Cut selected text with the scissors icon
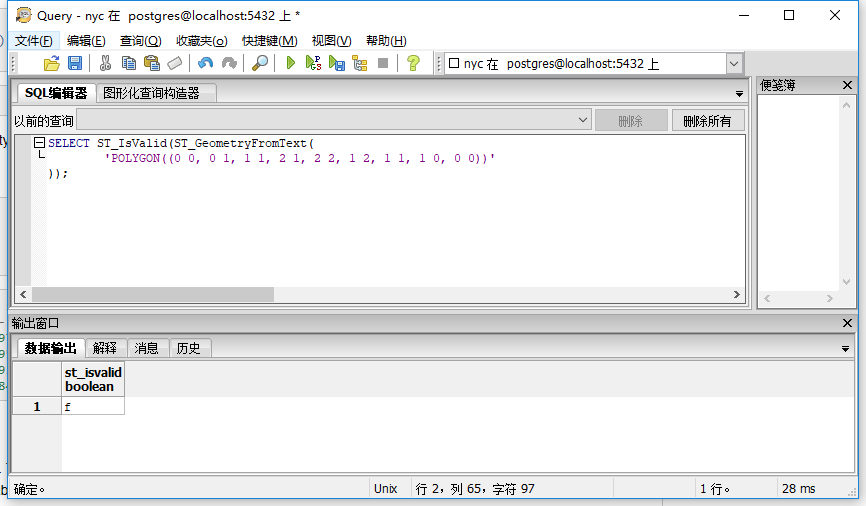The height and width of the screenshot is (506, 866). click(105, 64)
